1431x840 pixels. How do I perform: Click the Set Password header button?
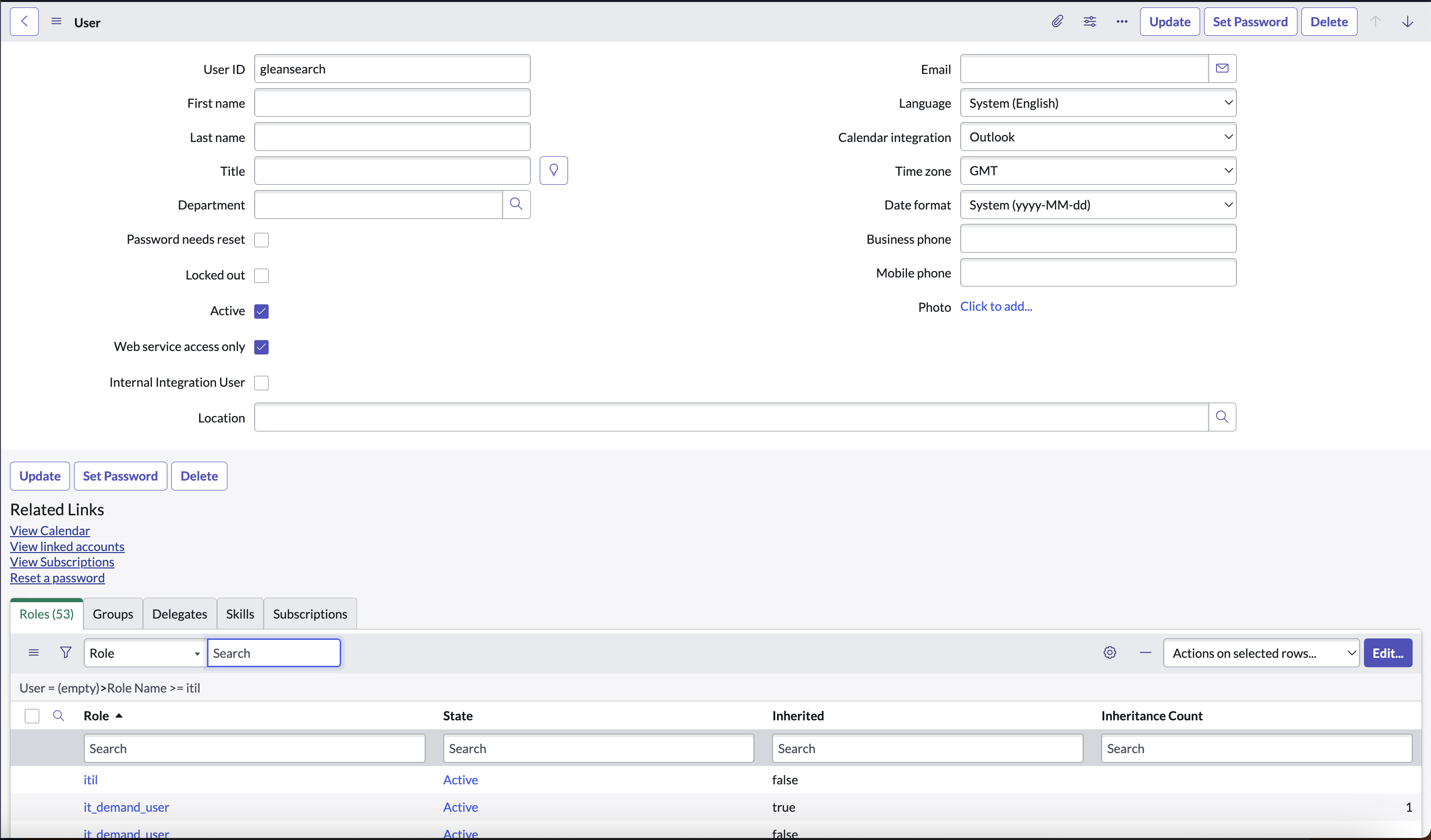pyautogui.click(x=1250, y=21)
